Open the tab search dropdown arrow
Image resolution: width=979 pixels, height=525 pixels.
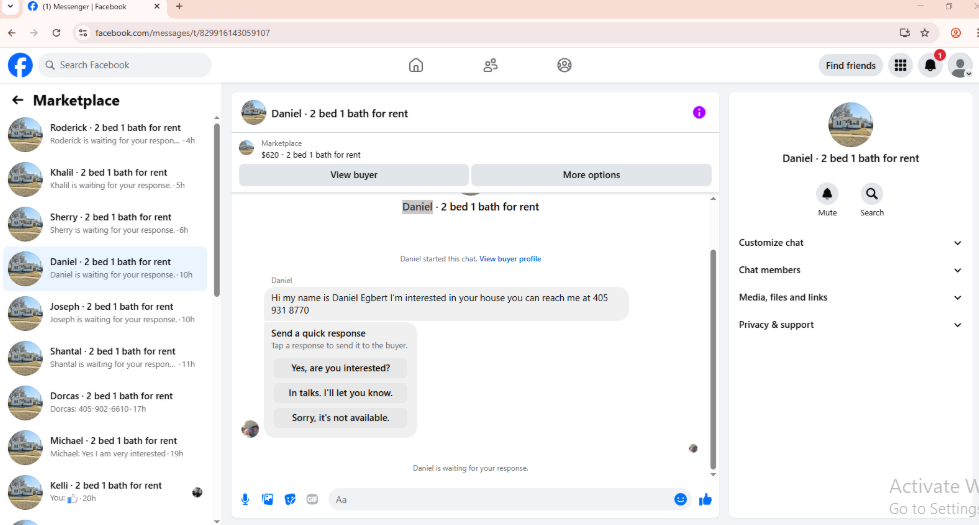point(10,6)
